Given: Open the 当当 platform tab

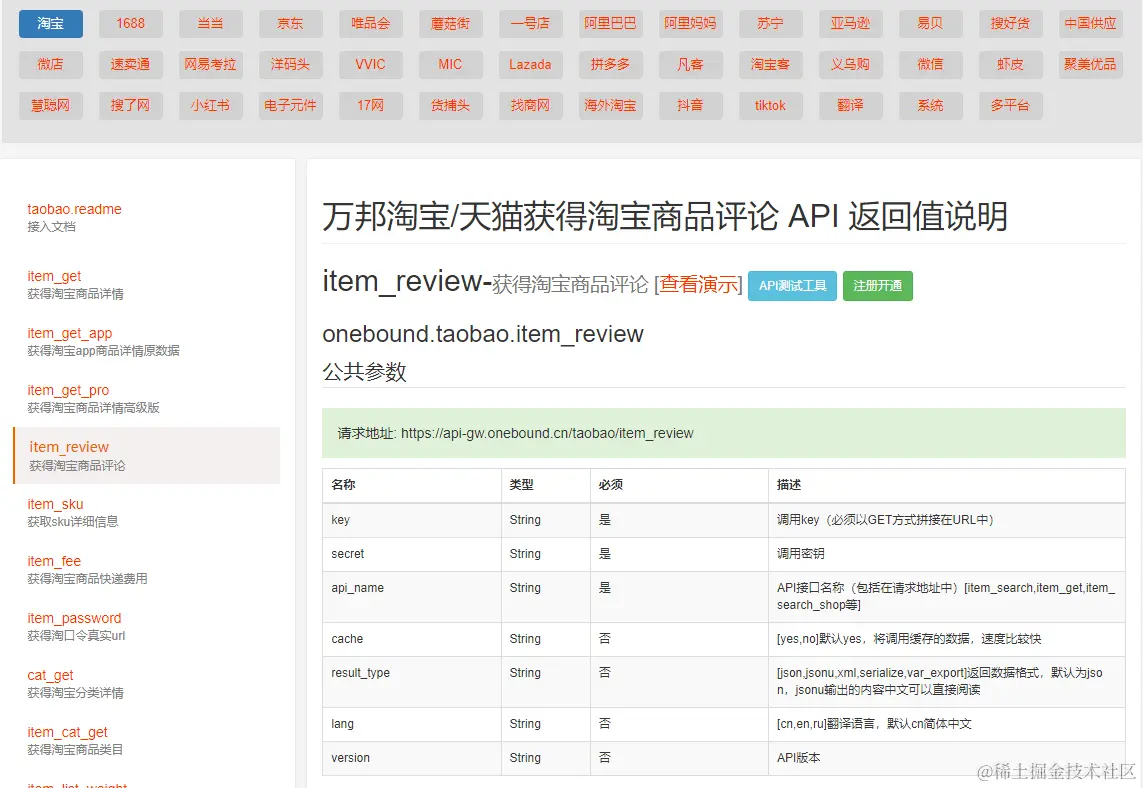Looking at the screenshot, I should (211, 23).
